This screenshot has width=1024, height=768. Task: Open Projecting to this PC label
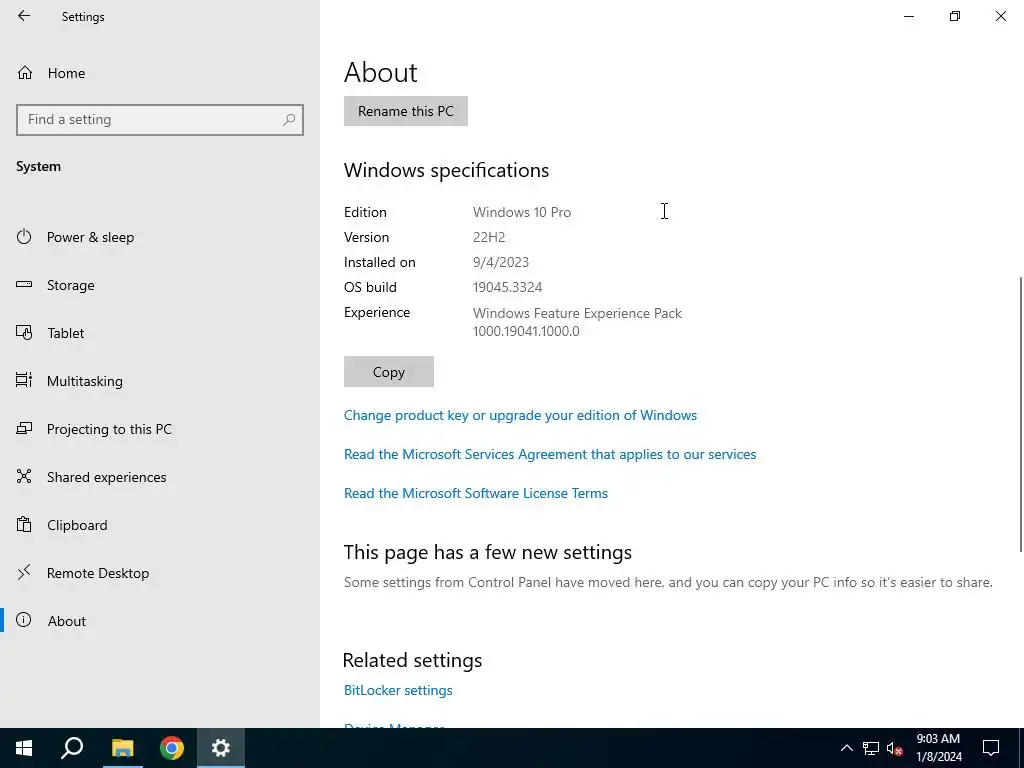(109, 429)
